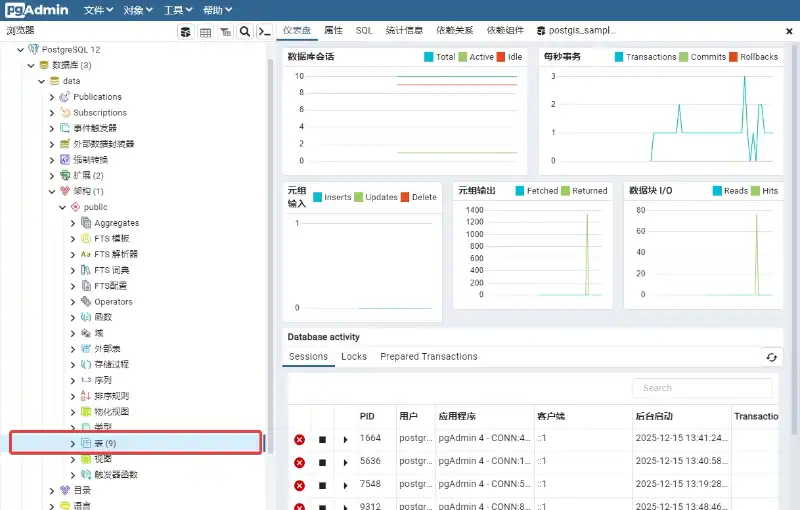Select the 物化视图 materialized views icon
This screenshot has width=800, height=510.
tap(86, 412)
